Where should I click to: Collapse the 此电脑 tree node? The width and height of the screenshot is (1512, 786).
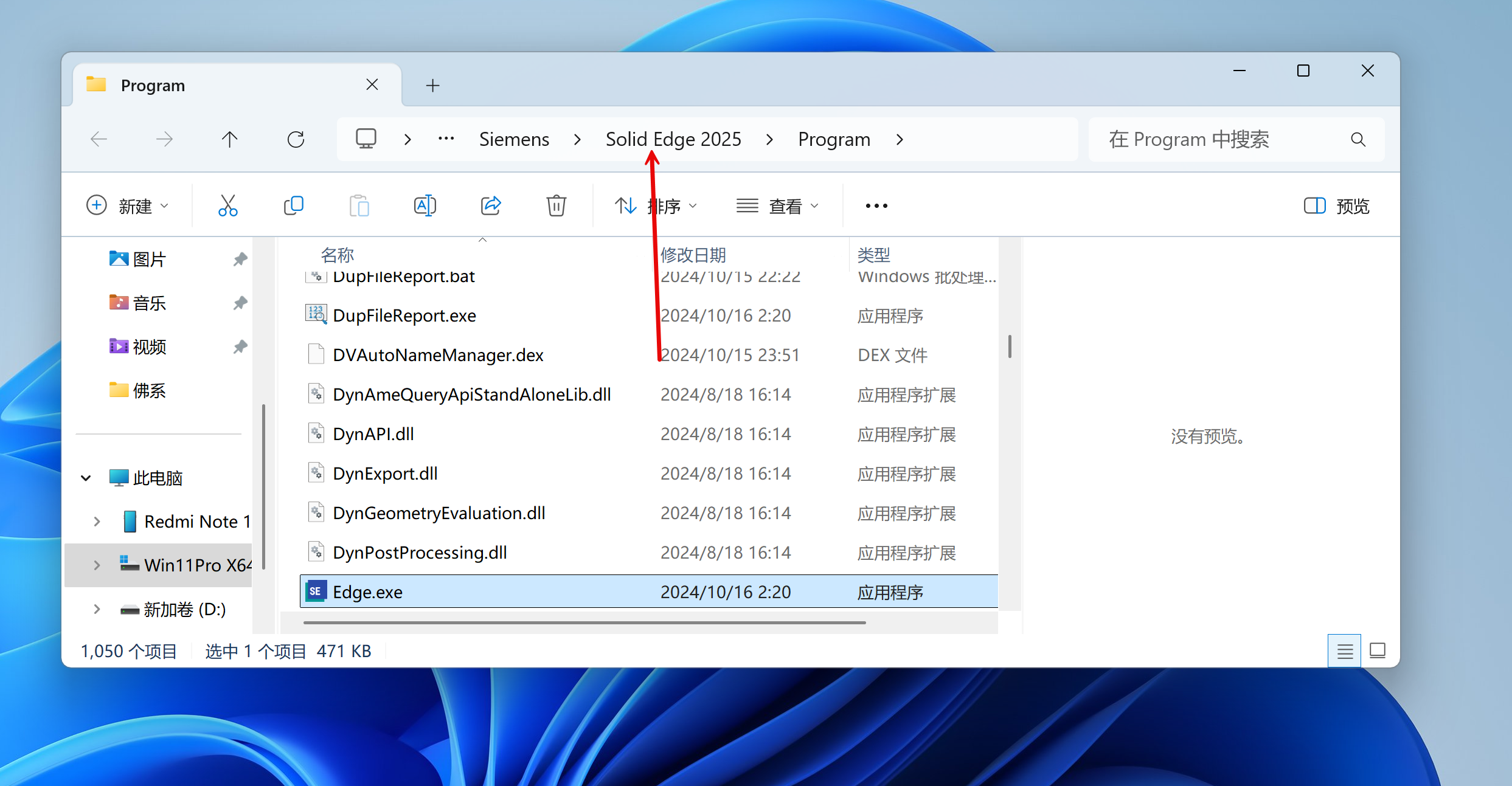(86, 478)
